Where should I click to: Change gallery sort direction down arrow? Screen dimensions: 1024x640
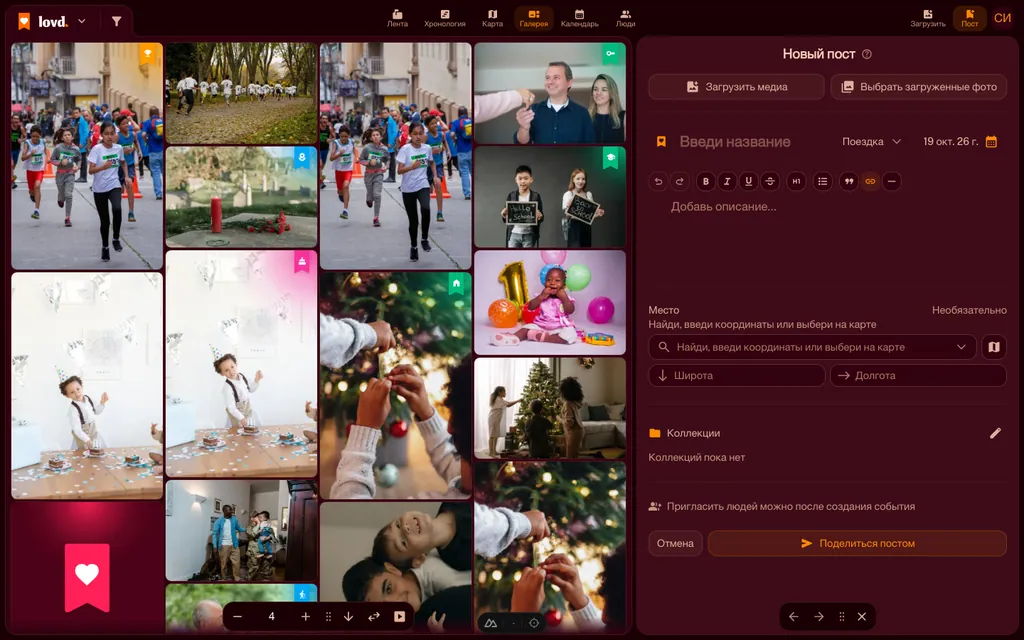tap(349, 616)
